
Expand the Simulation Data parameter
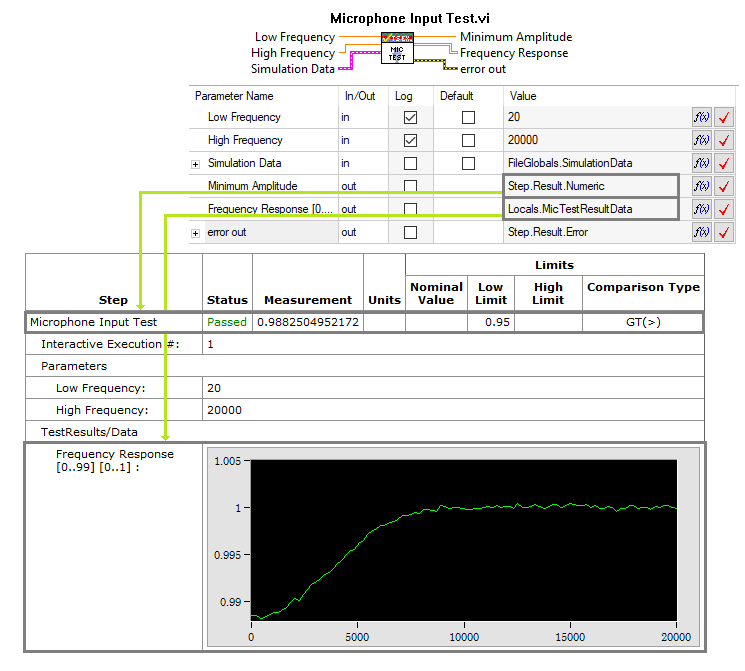(x=196, y=163)
